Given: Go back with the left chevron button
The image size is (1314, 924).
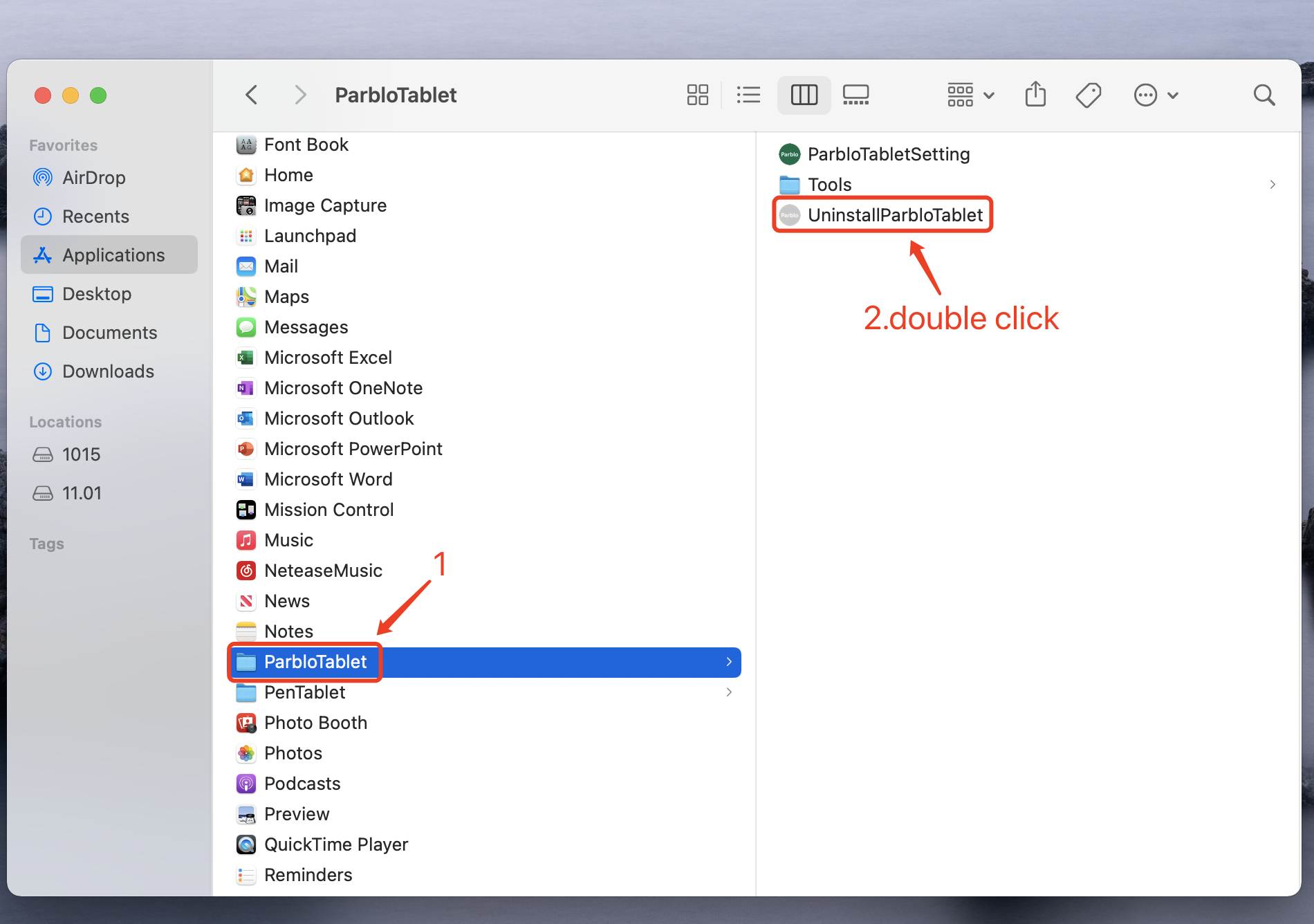Looking at the screenshot, I should (x=252, y=95).
